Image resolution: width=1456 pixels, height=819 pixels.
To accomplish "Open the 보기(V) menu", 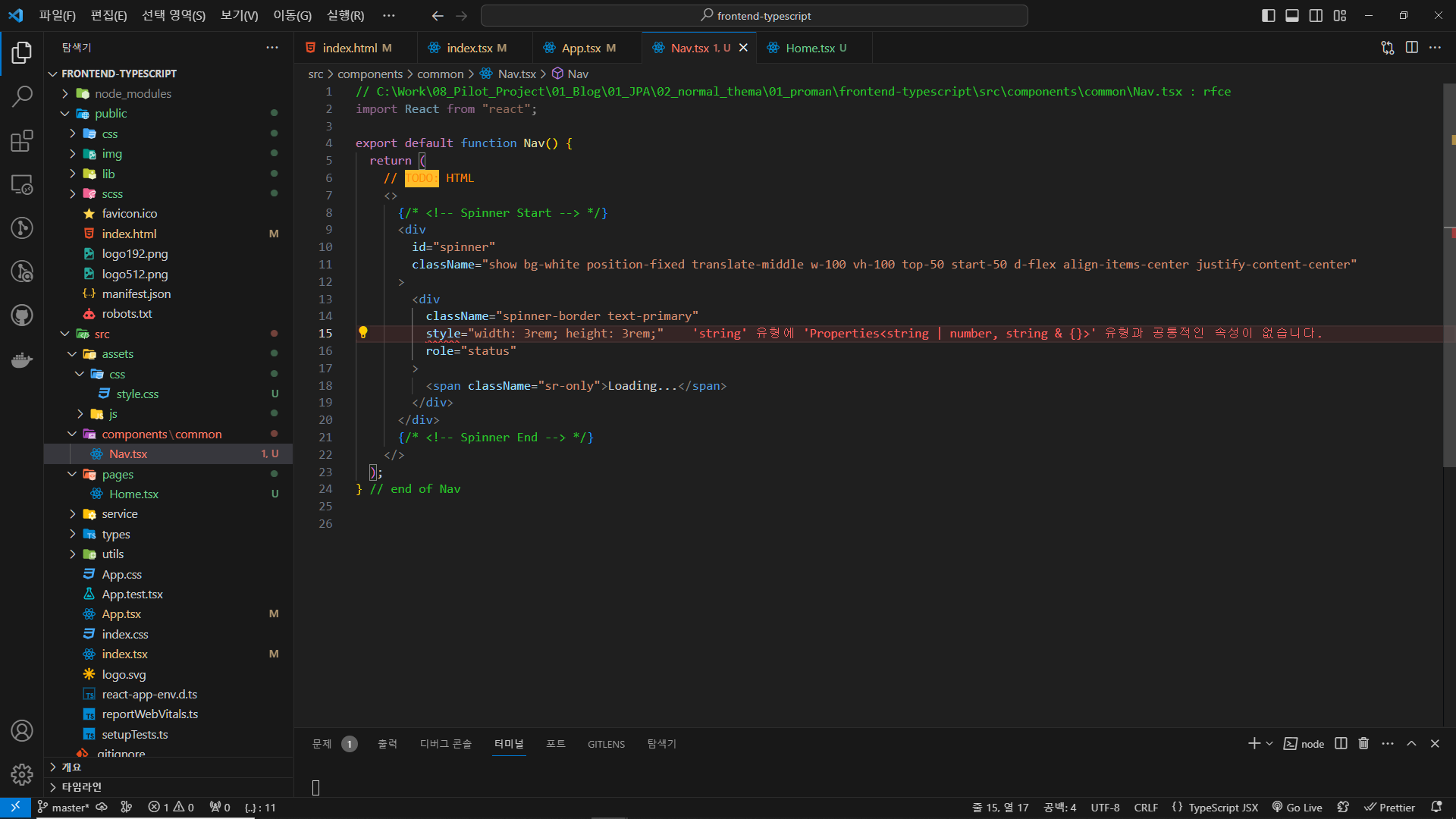I will pos(239,15).
